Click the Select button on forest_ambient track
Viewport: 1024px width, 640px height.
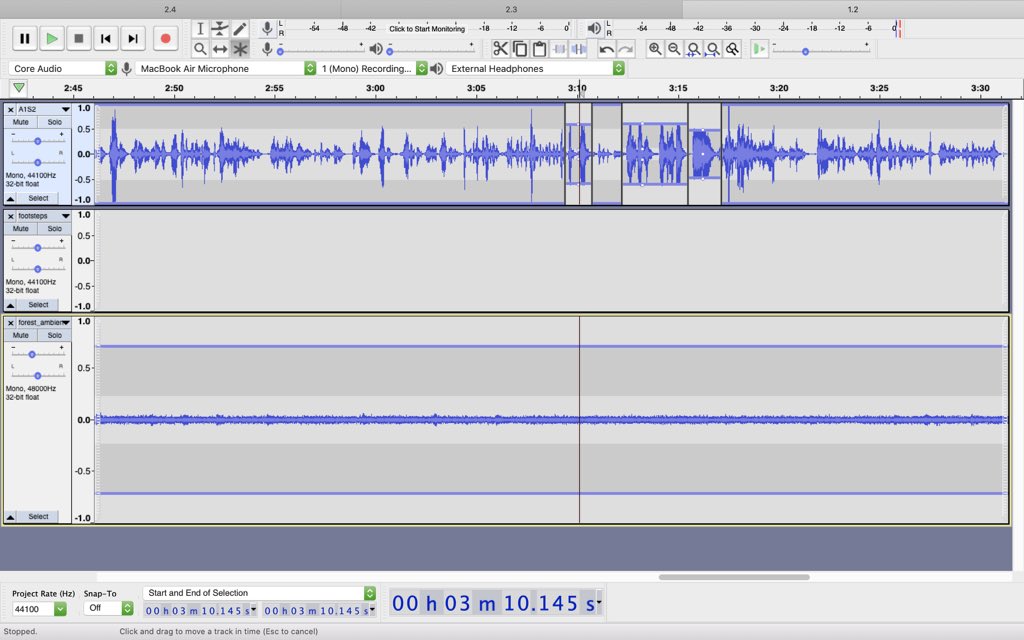38,517
